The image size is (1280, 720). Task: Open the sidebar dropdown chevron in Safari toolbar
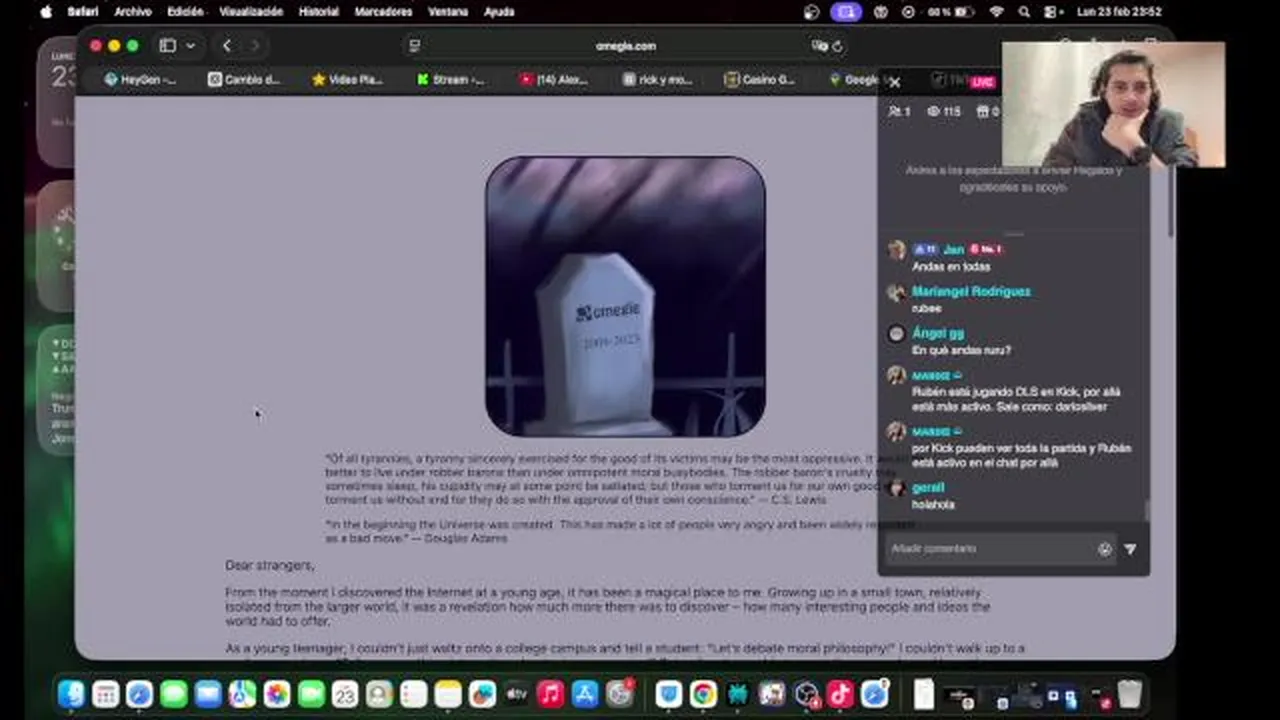coord(190,46)
